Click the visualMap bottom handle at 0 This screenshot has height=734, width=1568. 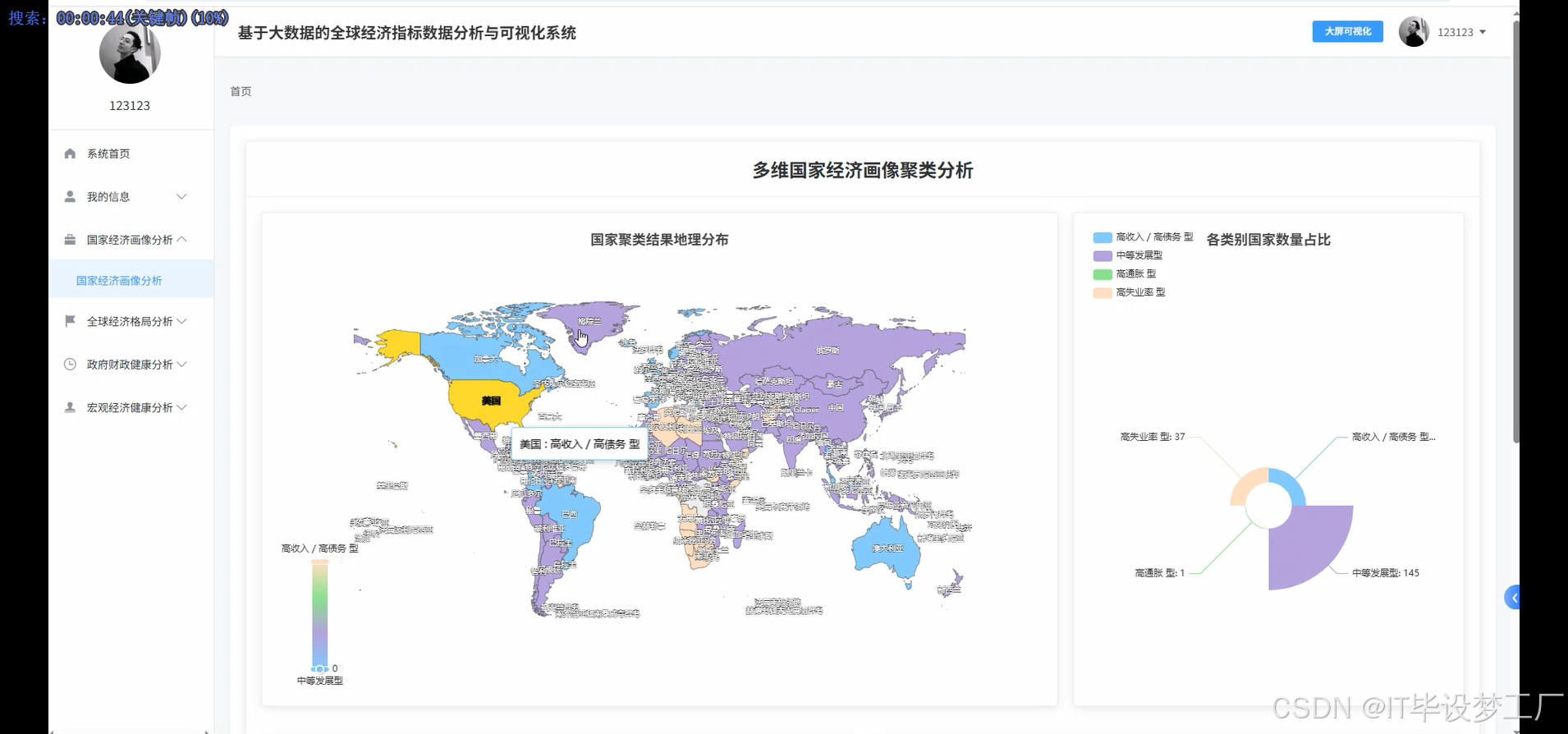click(x=320, y=669)
